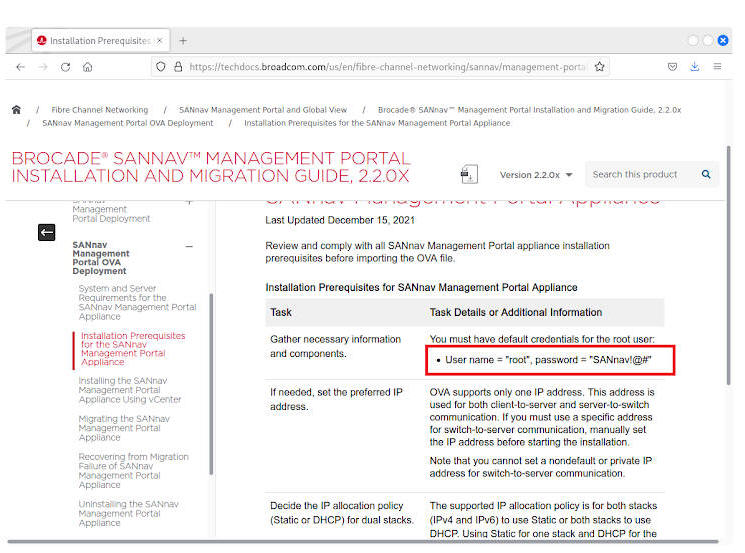Screen dimensions: 745x553
Task: Open SANnav Management Portal OVA Deployment breadcrumb
Action: click(128, 123)
